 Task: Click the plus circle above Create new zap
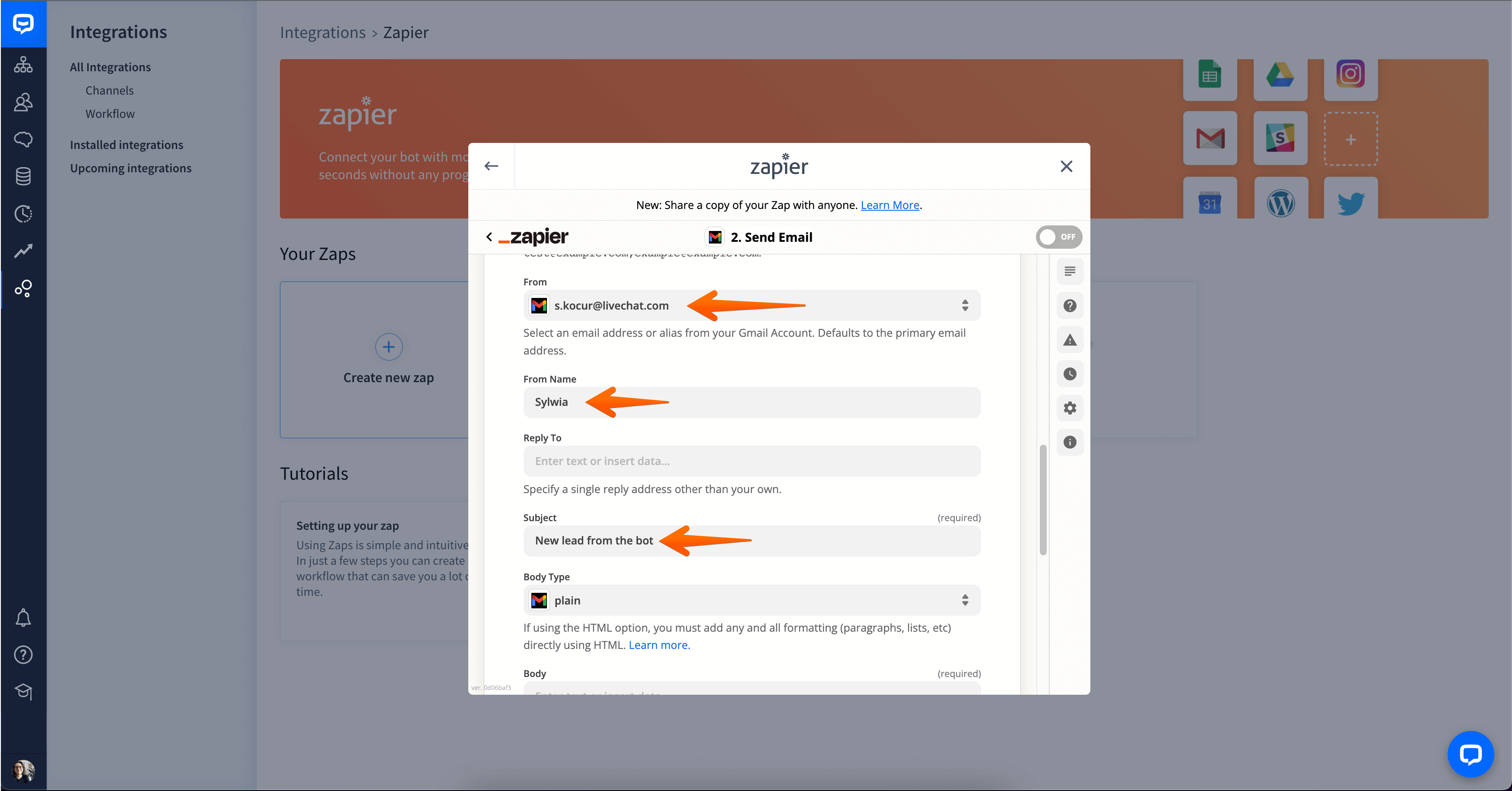[x=388, y=347]
